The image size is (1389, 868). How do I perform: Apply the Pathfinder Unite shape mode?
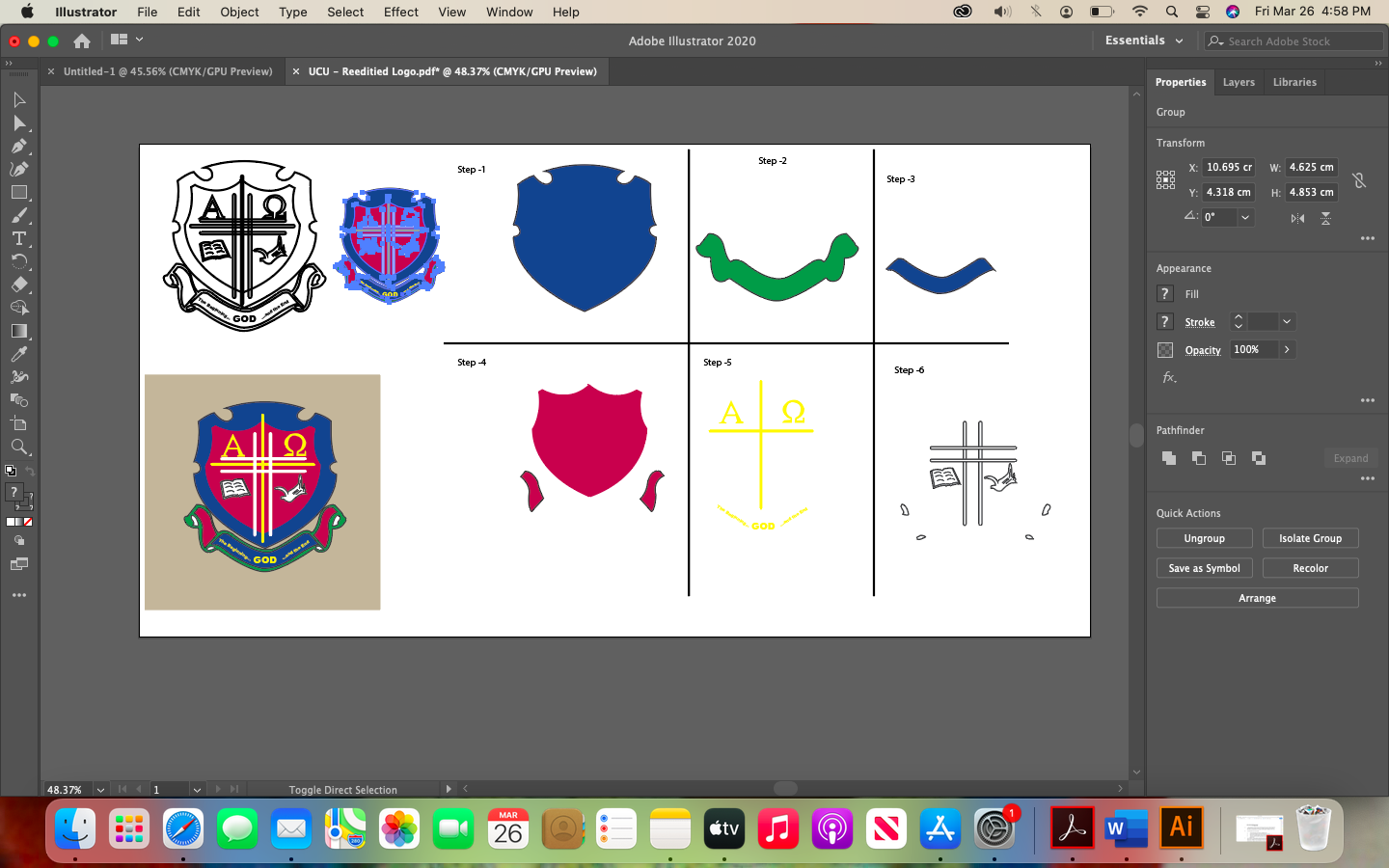point(1169,458)
